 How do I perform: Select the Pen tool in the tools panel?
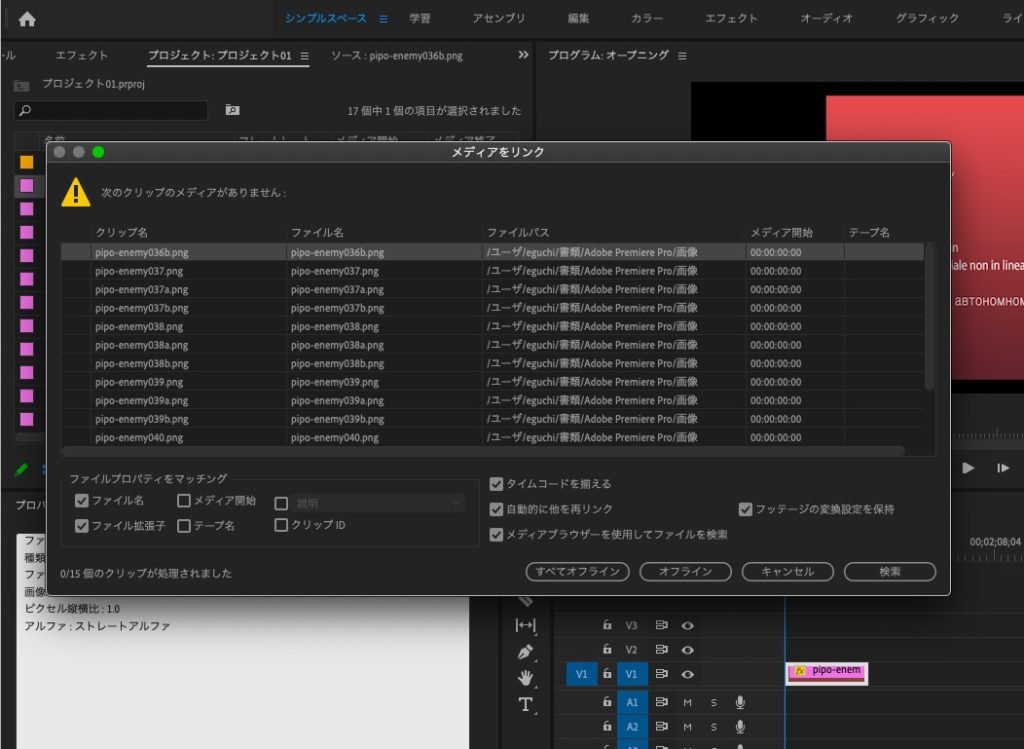526,652
